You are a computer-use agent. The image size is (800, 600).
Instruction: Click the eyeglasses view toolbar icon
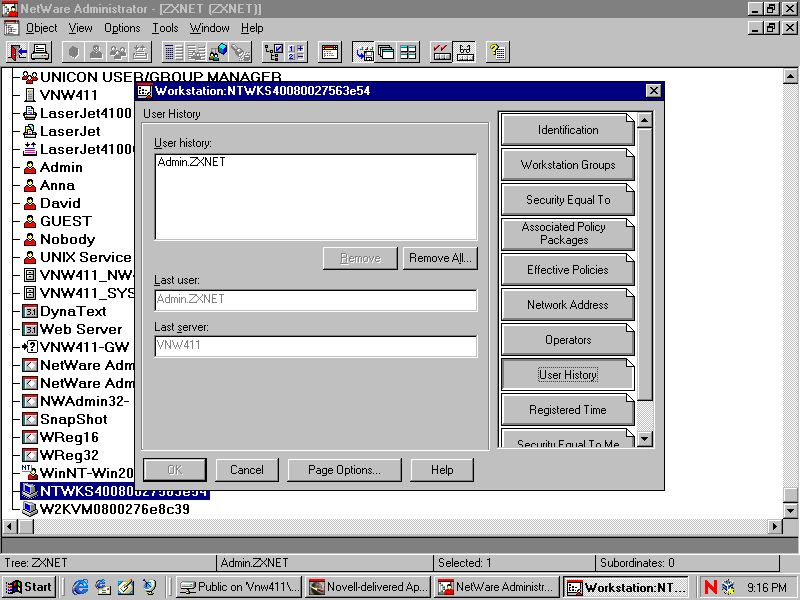(x=464, y=52)
